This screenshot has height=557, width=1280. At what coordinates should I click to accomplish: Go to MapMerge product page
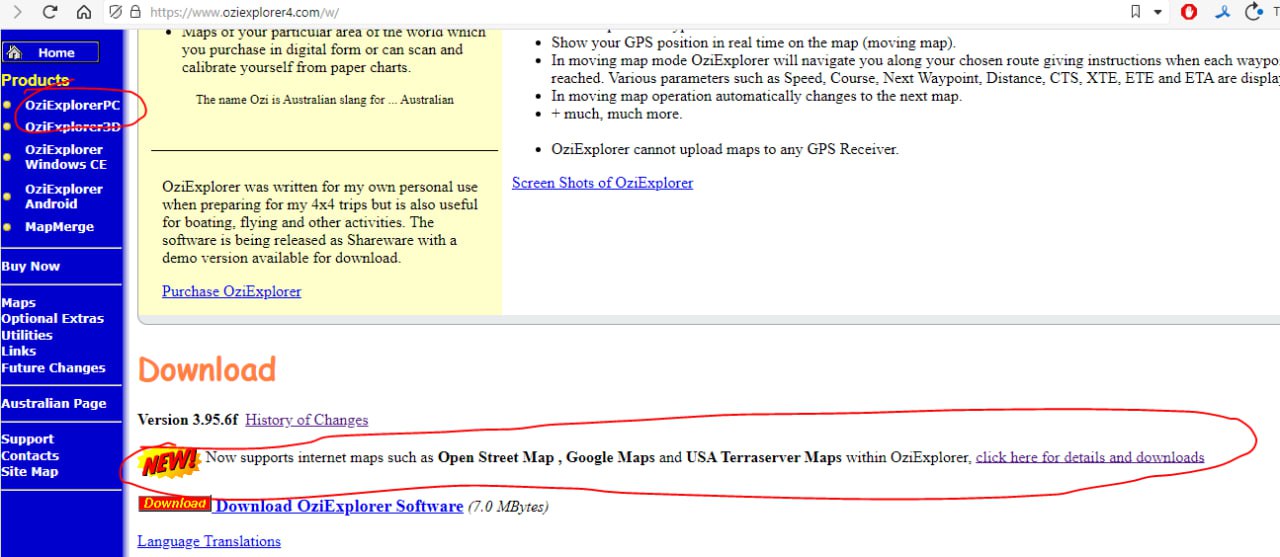click(x=59, y=227)
